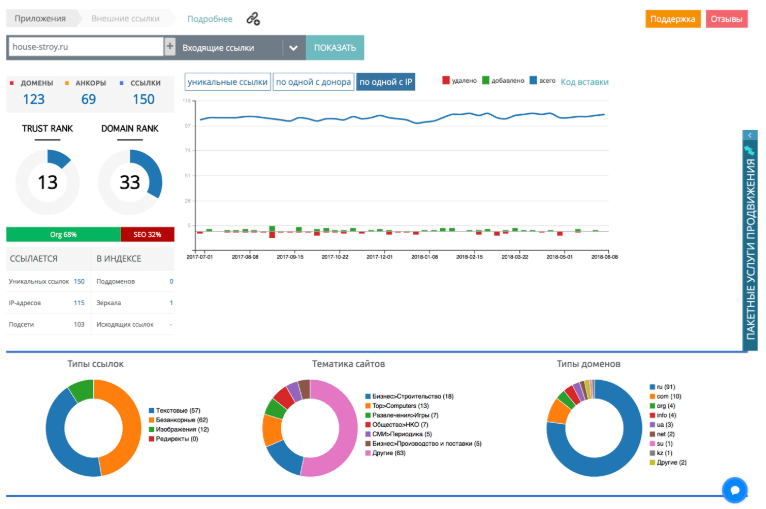Expand ПАКЕТНЫЕ УСЛУГИ ПРОДВИЖЕНИЯ side panel
The width and height of the screenshot is (766, 509).
750,249
